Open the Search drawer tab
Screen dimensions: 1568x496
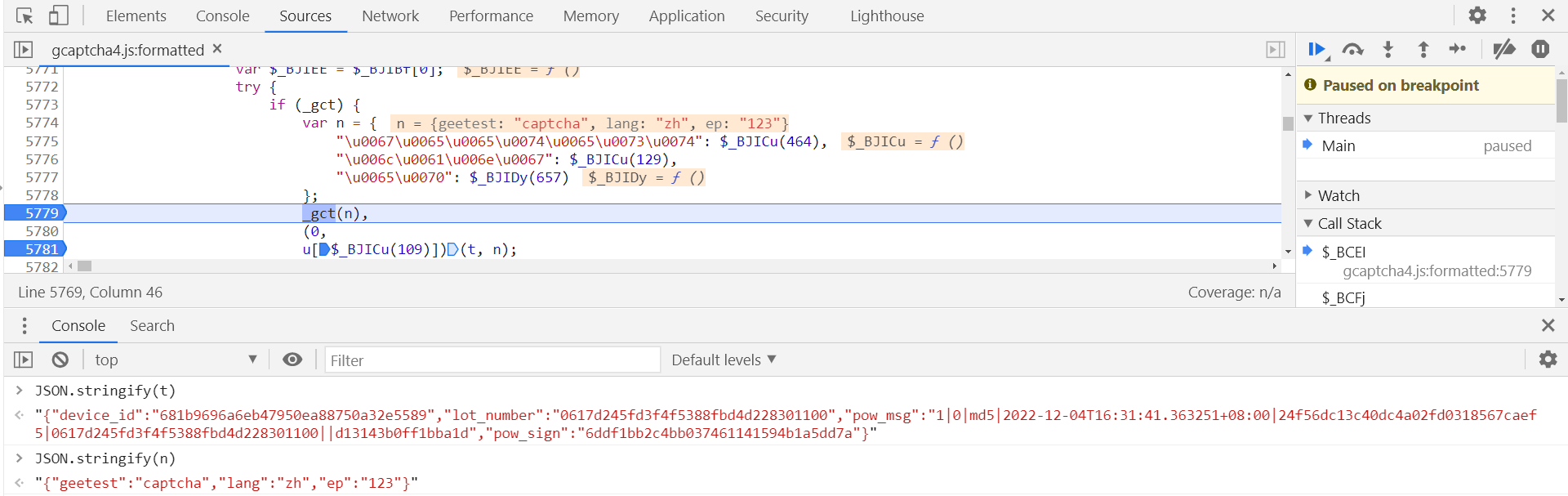pos(152,325)
